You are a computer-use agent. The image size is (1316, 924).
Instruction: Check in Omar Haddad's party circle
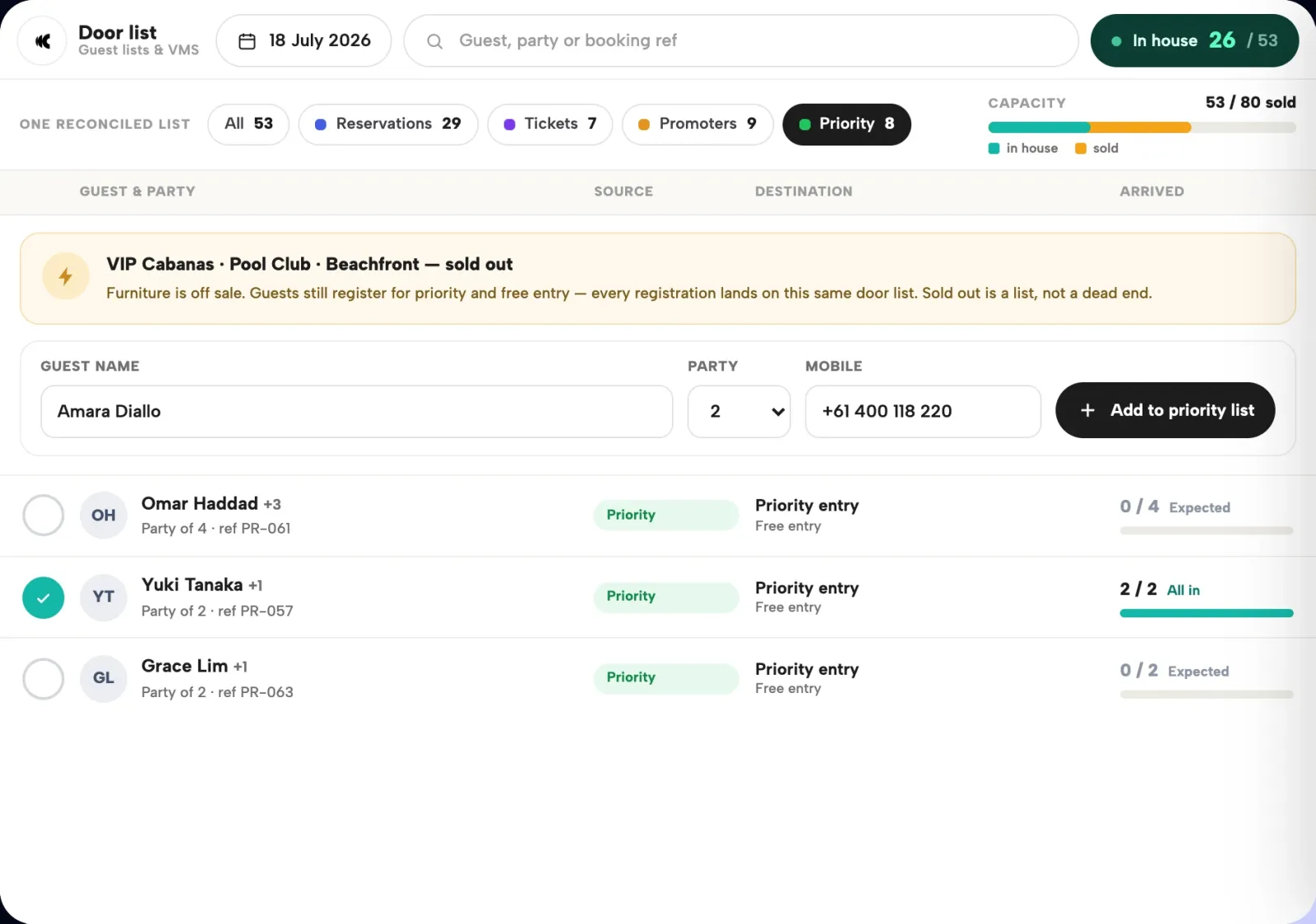pyautogui.click(x=44, y=515)
